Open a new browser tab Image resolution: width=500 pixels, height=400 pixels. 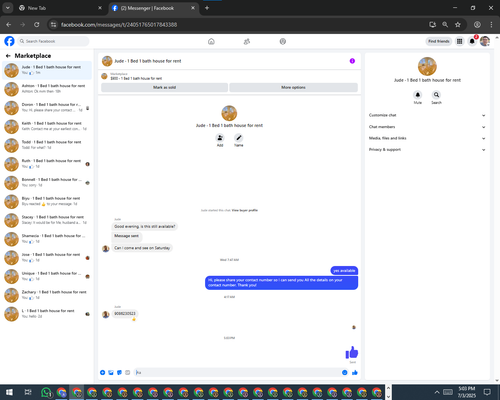pyautogui.click(x=207, y=8)
